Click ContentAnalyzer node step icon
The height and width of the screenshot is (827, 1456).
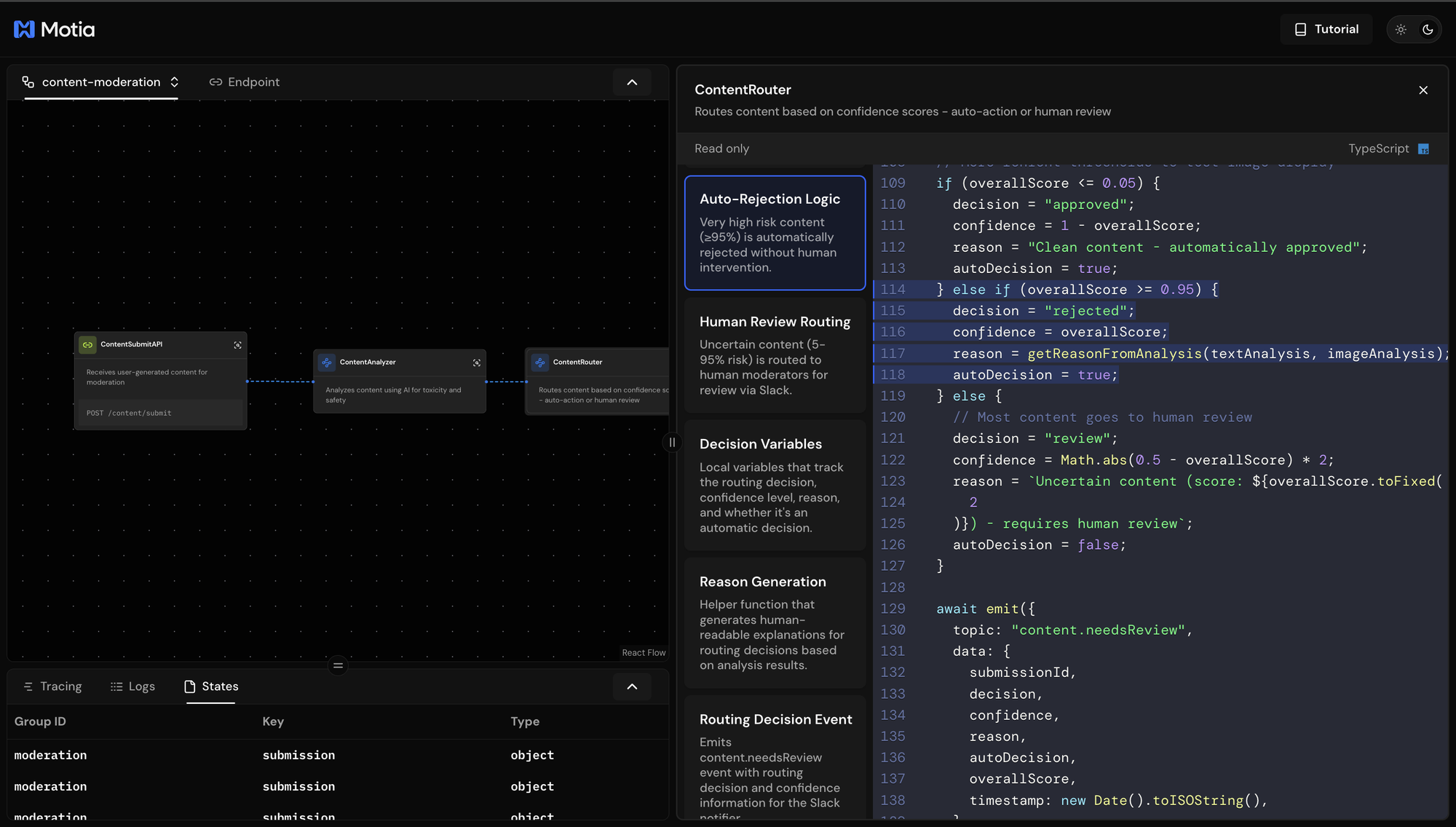[327, 362]
